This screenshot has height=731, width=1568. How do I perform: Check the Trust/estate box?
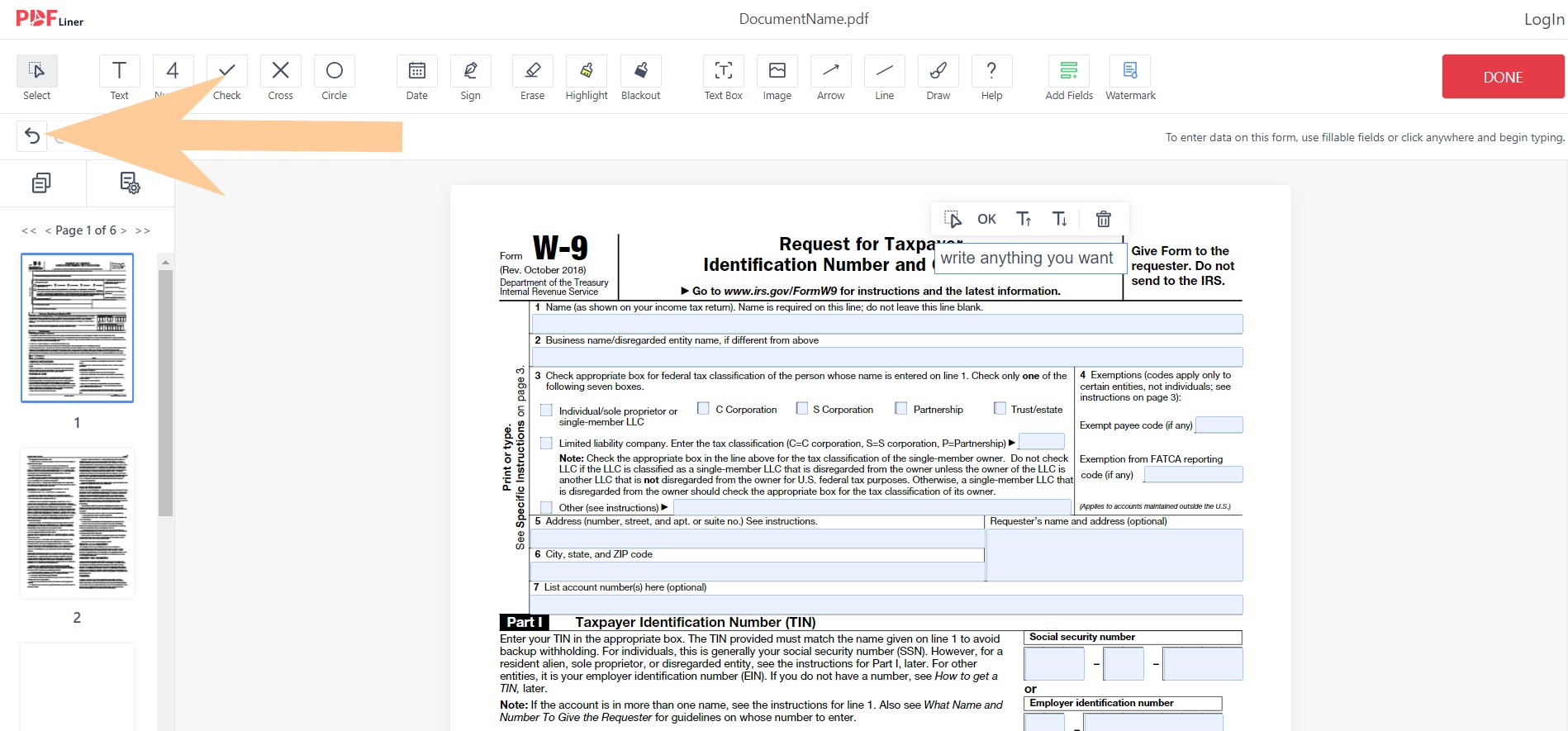tap(1000, 408)
